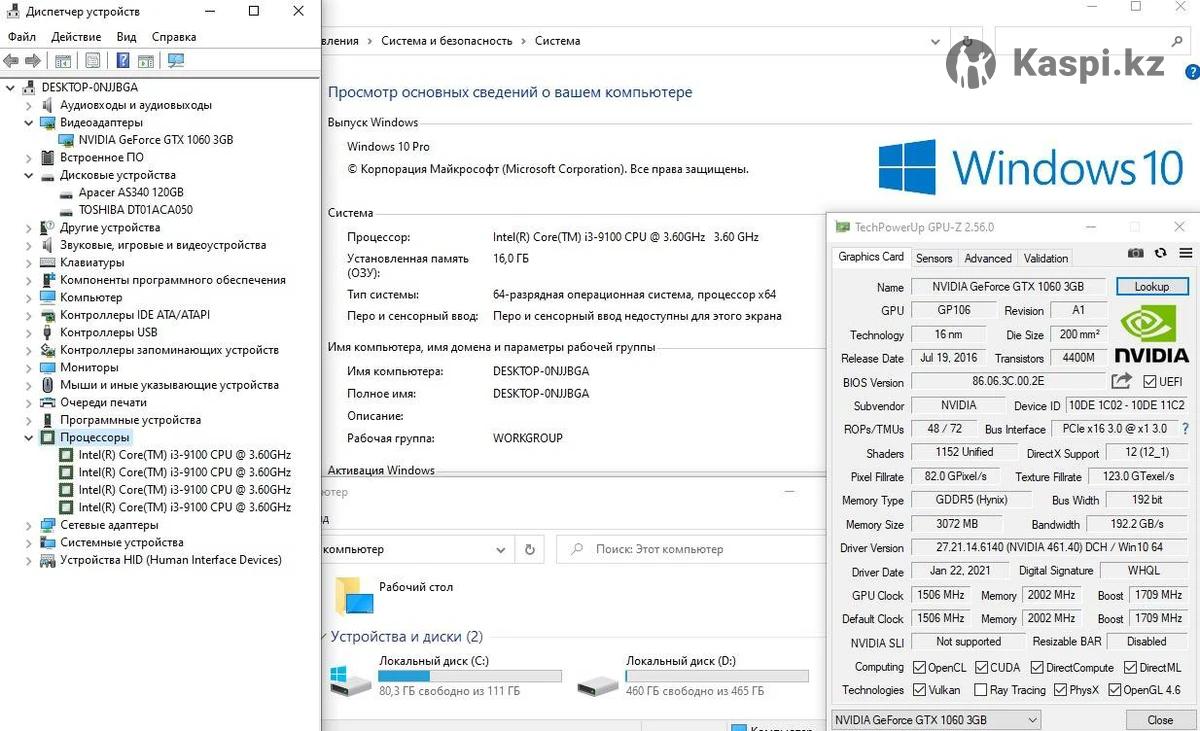Expand the Сетевые адаптеры node
The width and height of the screenshot is (1200, 731).
[x=27, y=525]
